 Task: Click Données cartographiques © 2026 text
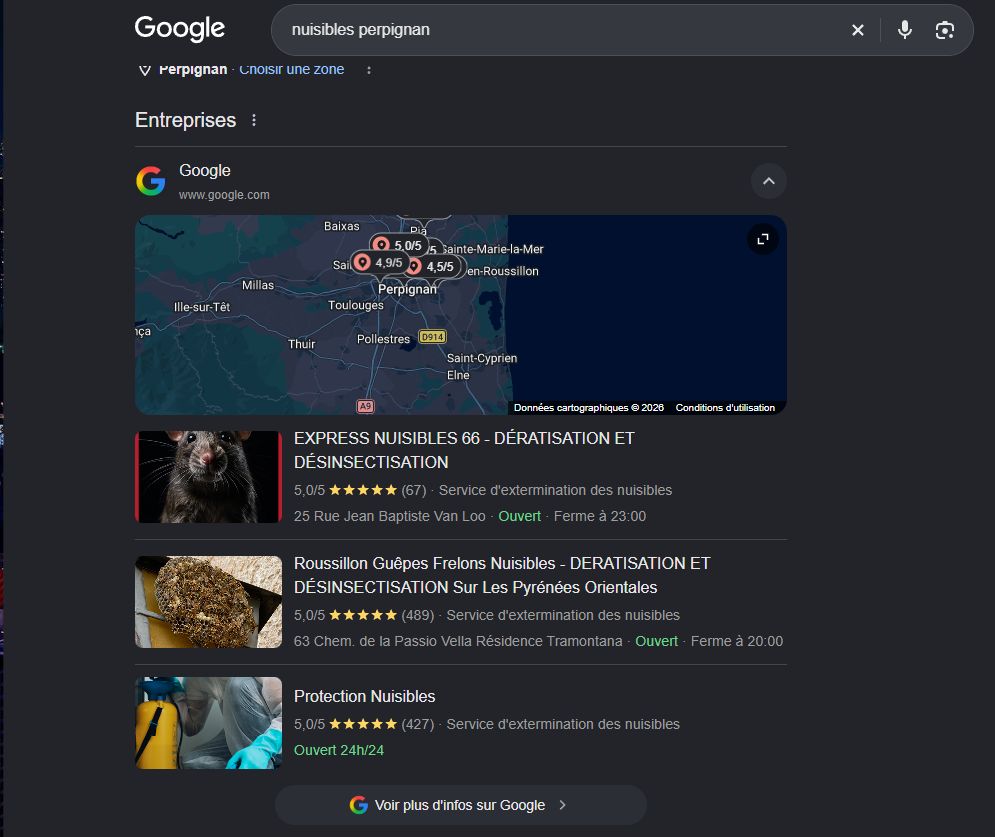point(588,407)
